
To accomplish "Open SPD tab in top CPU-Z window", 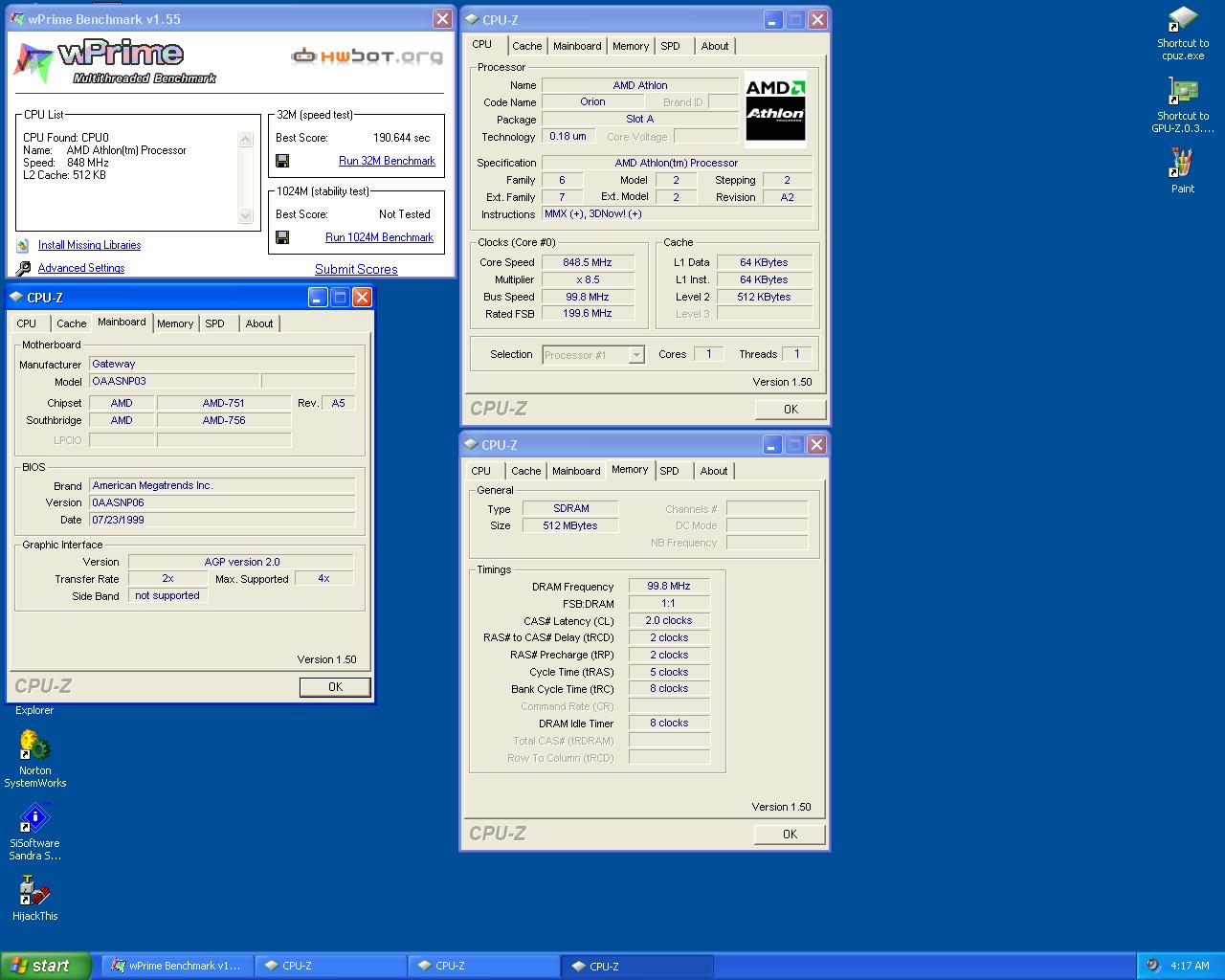I will click(x=671, y=46).
